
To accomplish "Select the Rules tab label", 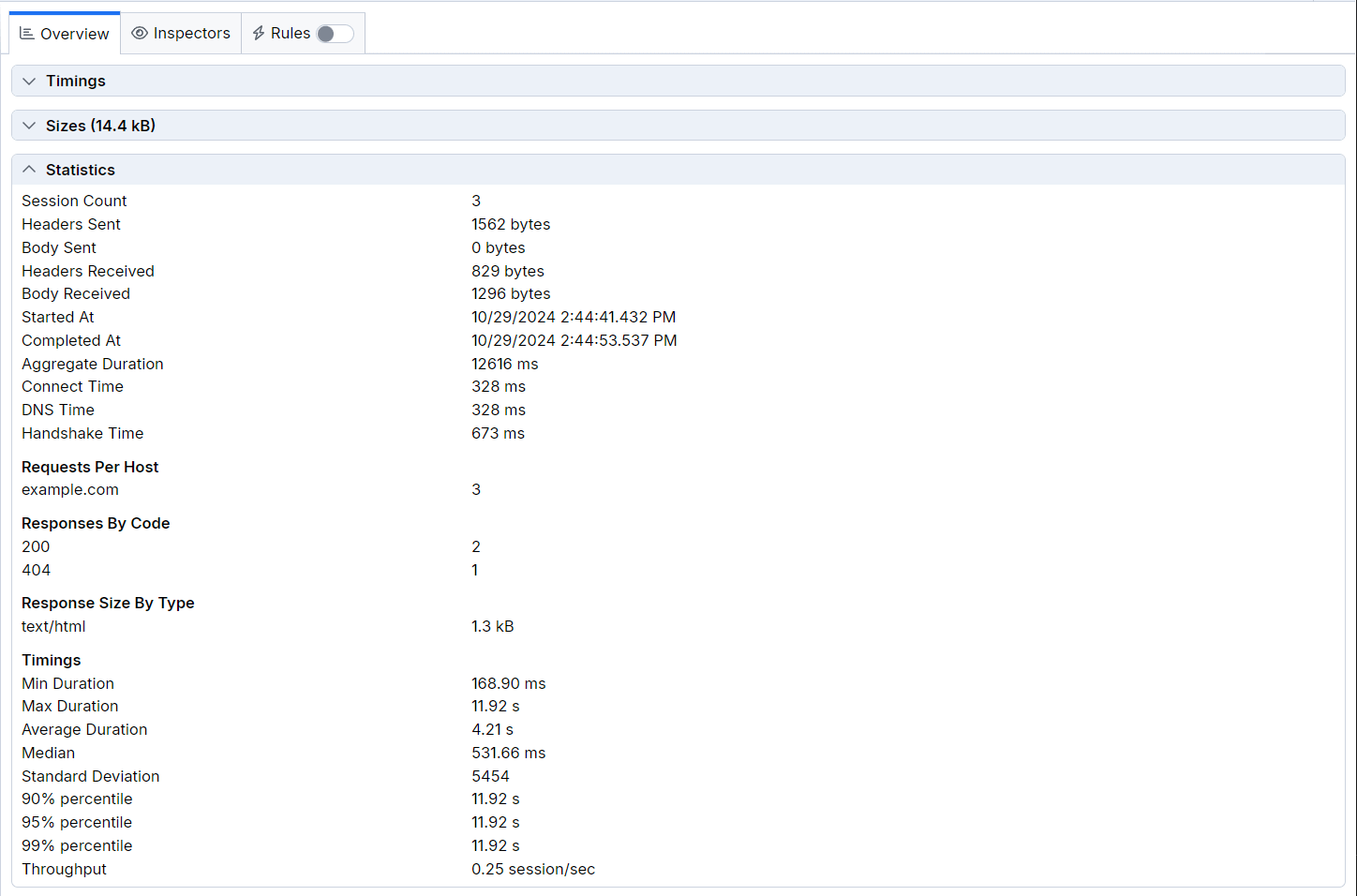I will 291,34.
